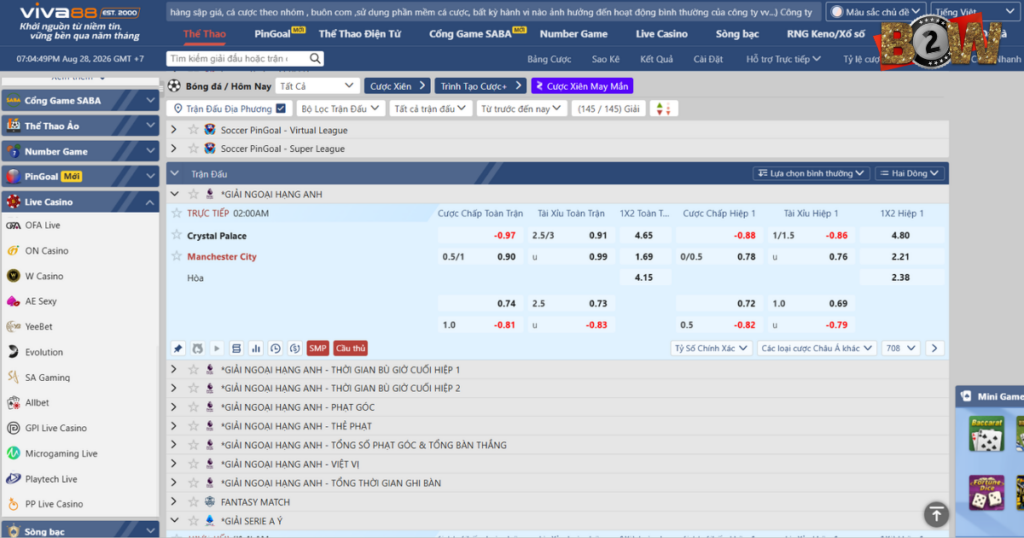Open the PinGoal top menu
This screenshot has height=538, width=1024.
pyautogui.click(x=272, y=34)
